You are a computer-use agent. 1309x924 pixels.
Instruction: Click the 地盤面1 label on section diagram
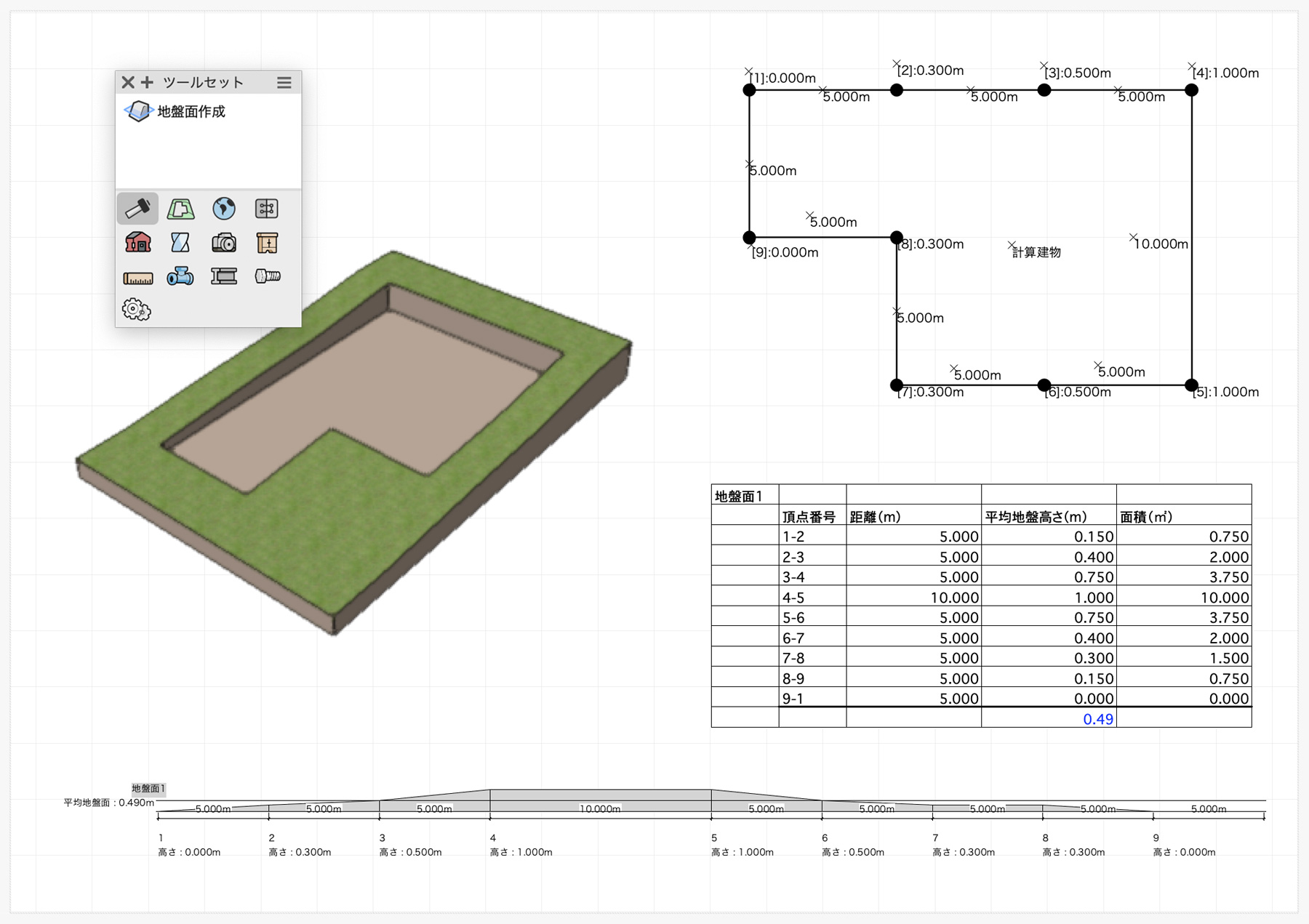(x=148, y=789)
